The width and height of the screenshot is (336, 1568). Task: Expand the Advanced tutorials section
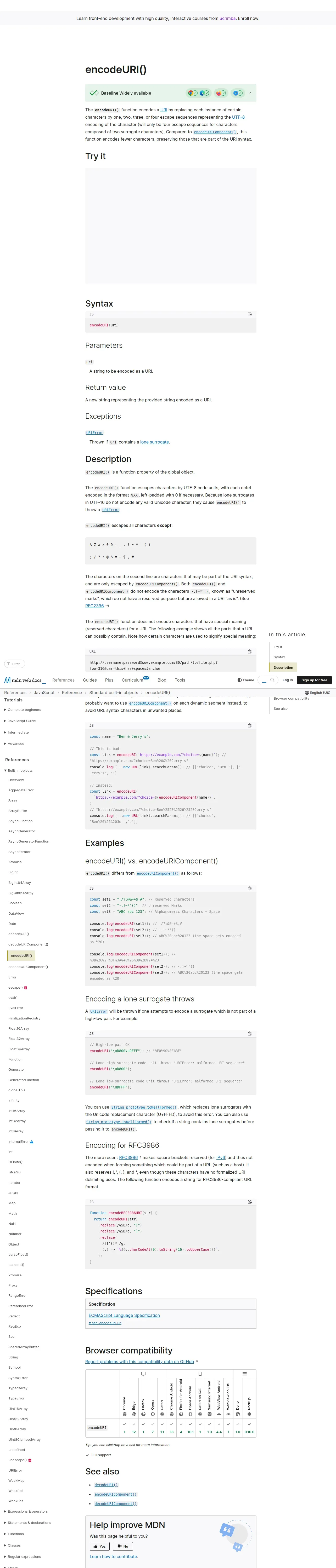tap(15, 743)
